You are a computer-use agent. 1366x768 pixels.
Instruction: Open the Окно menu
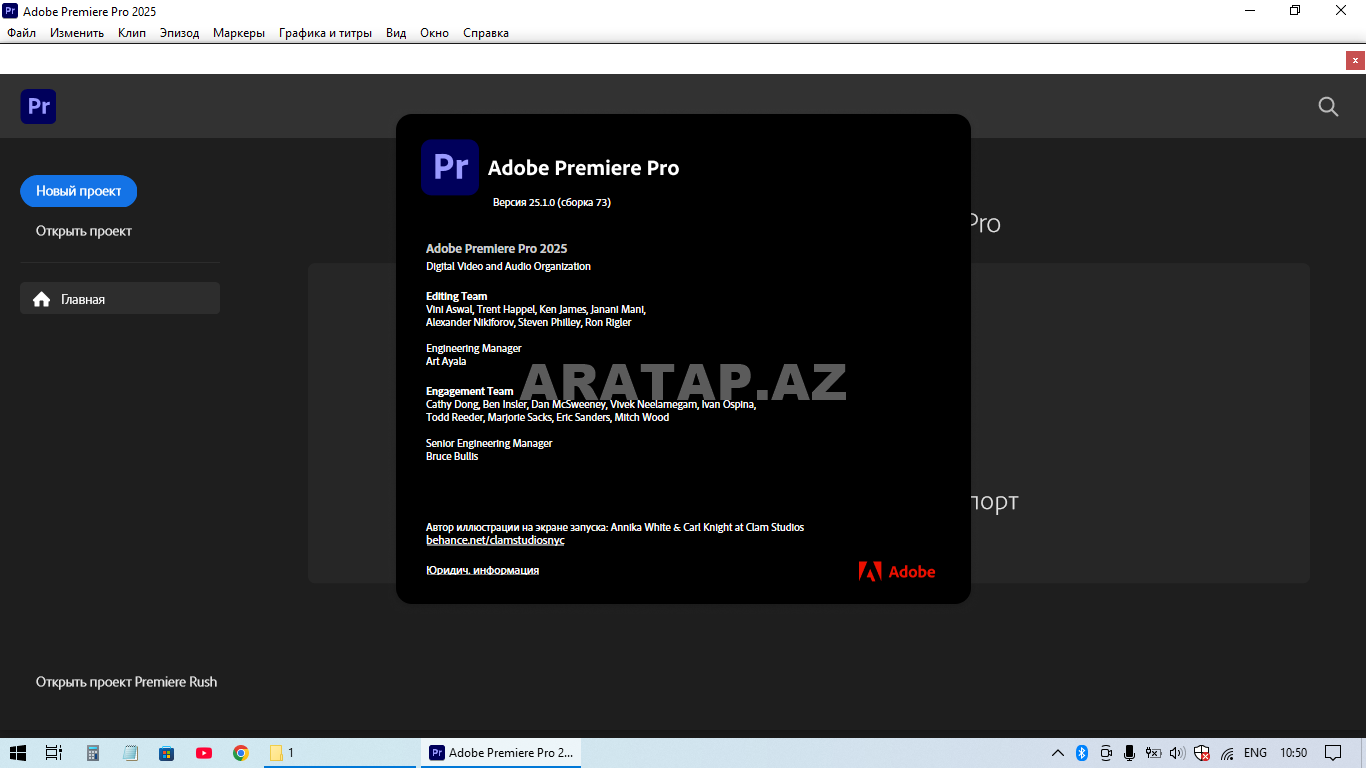tap(434, 33)
